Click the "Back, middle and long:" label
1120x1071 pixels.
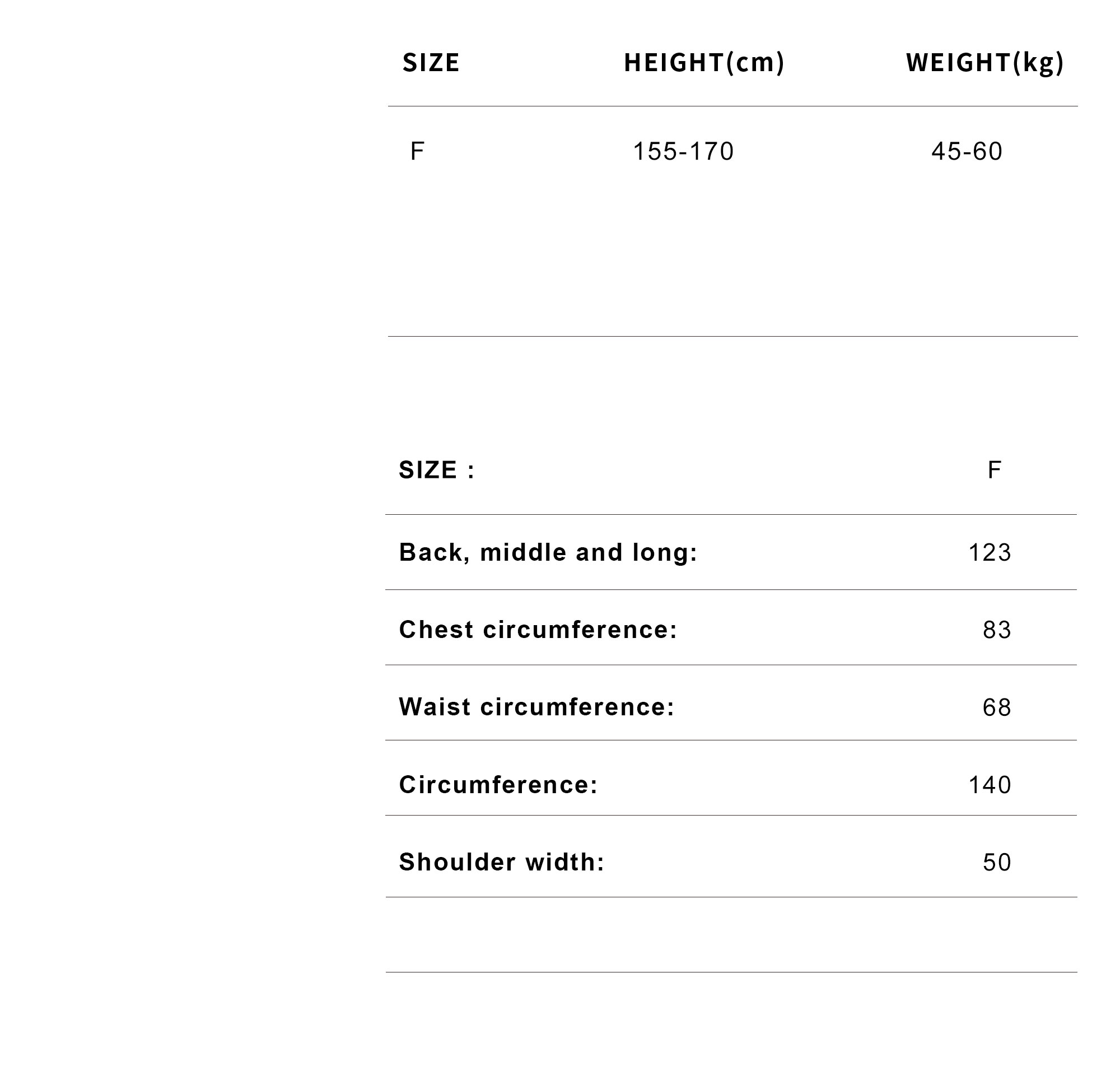pyautogui.click(x=548, y=552)
